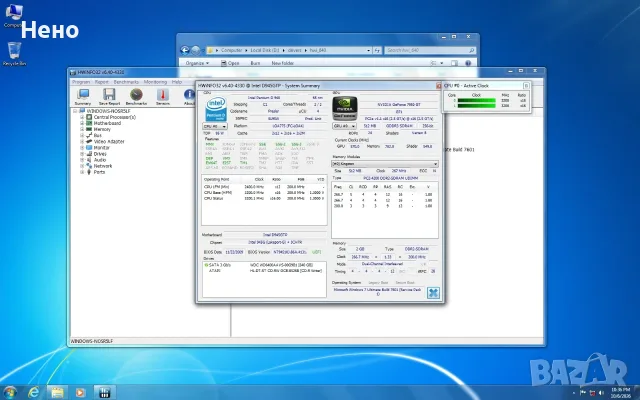Click the core 0 clock bar
Image resolution: width=640 pixels, height=400 pixels.
point(476,100)
